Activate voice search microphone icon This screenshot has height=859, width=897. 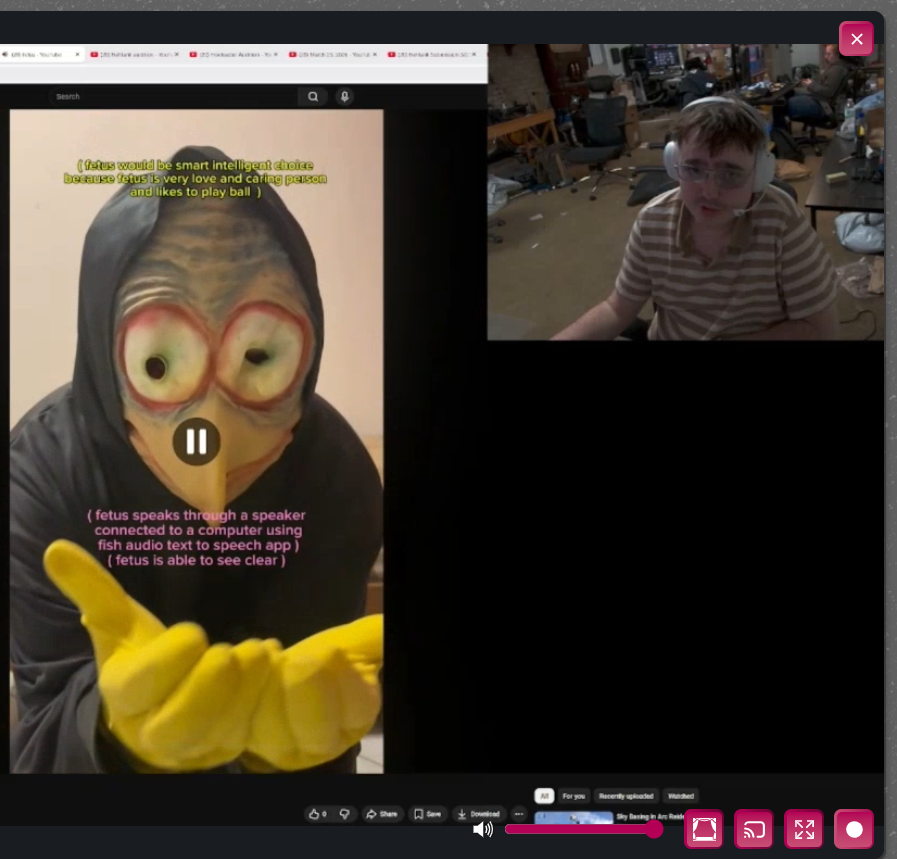[344, 97]
